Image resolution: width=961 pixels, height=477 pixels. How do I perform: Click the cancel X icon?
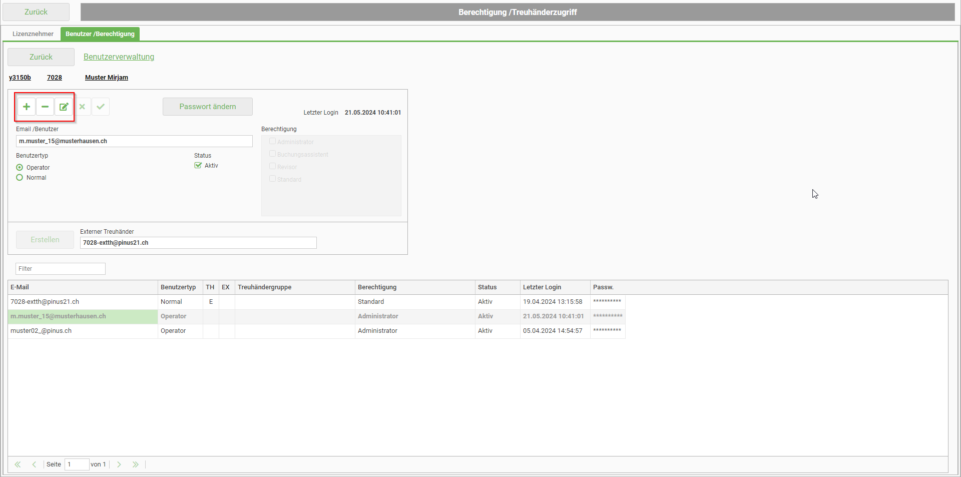pyautogui.click(x=82, y=107)
